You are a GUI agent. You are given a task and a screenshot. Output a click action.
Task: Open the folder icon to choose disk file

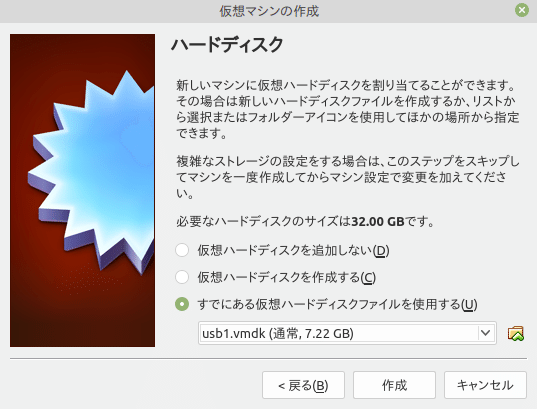515,333
